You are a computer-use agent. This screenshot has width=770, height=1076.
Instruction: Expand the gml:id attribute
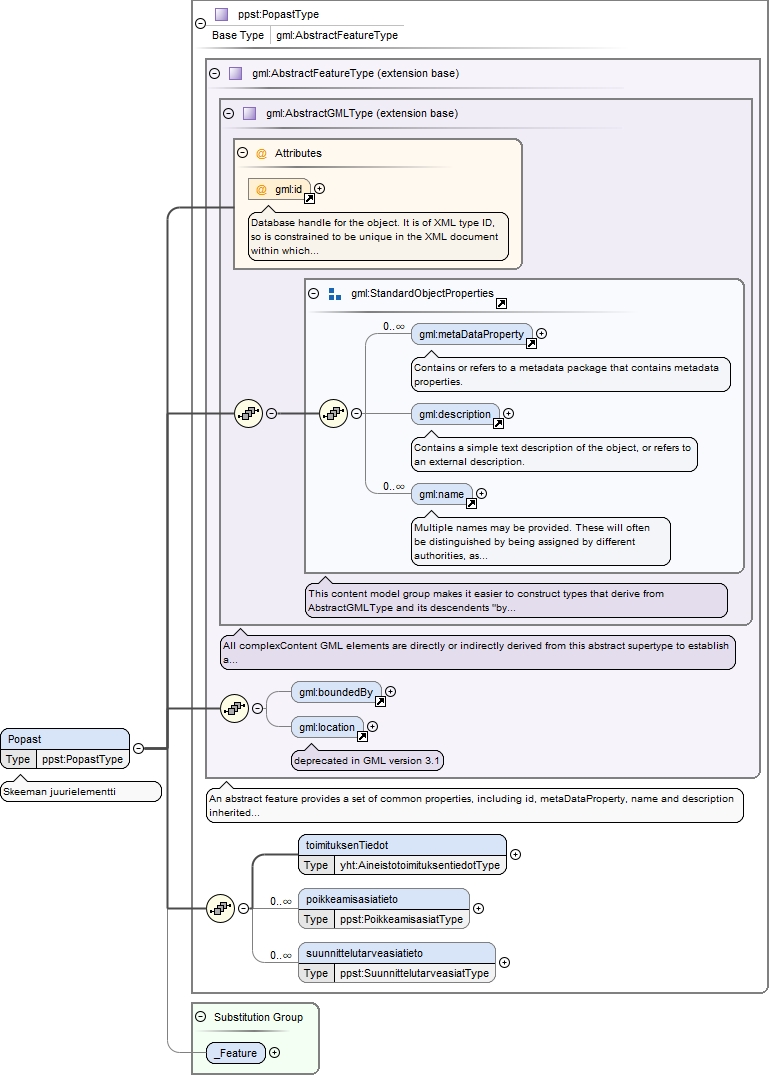coord(320,188)
